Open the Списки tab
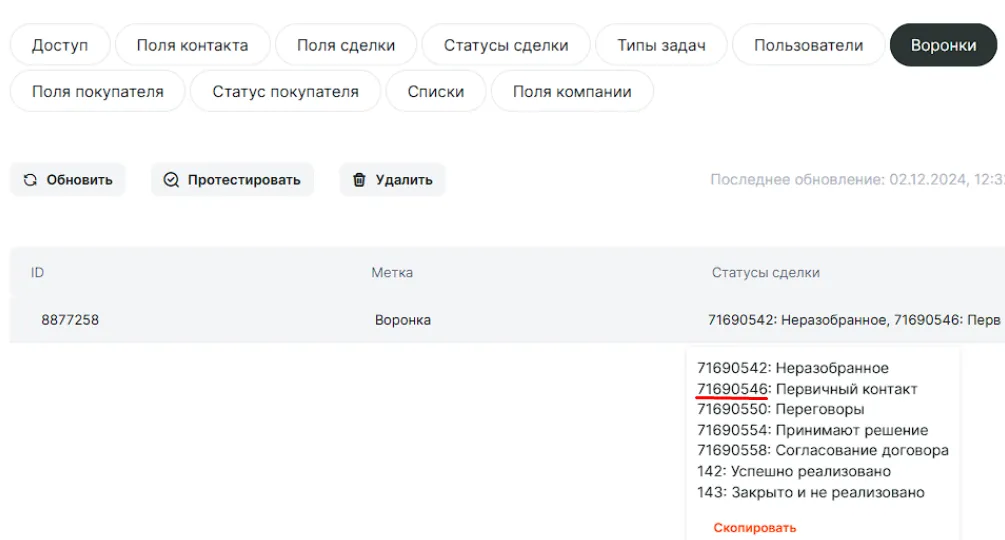1005x540 pixels. click(436, 91)
